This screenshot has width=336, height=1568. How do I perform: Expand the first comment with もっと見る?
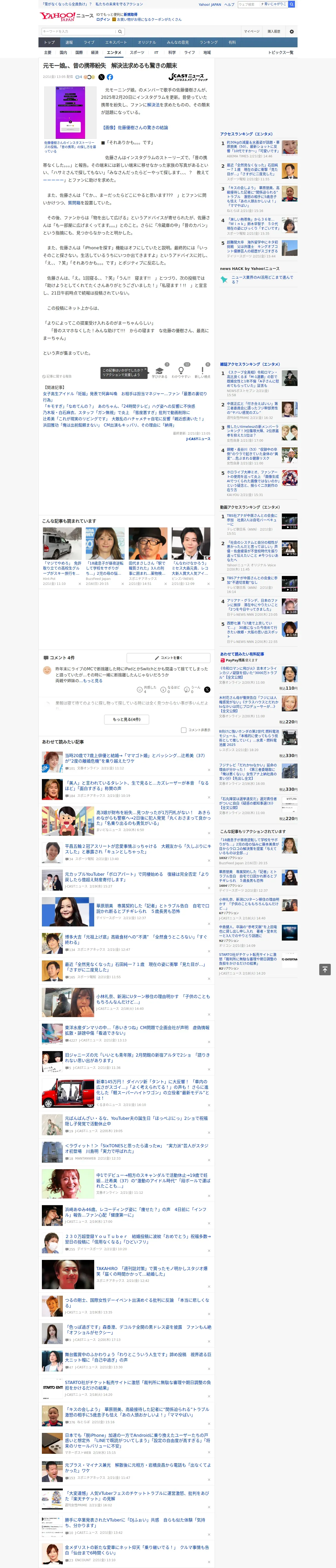[93, 681]
